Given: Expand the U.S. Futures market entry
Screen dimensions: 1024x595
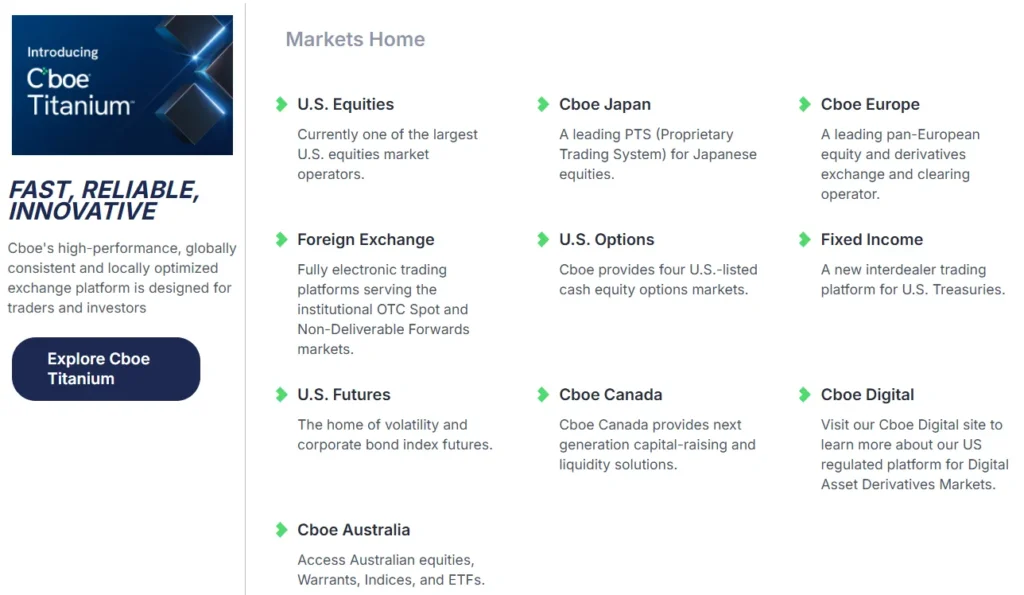Looking at the screenshot, I should [x=343, y=394].
